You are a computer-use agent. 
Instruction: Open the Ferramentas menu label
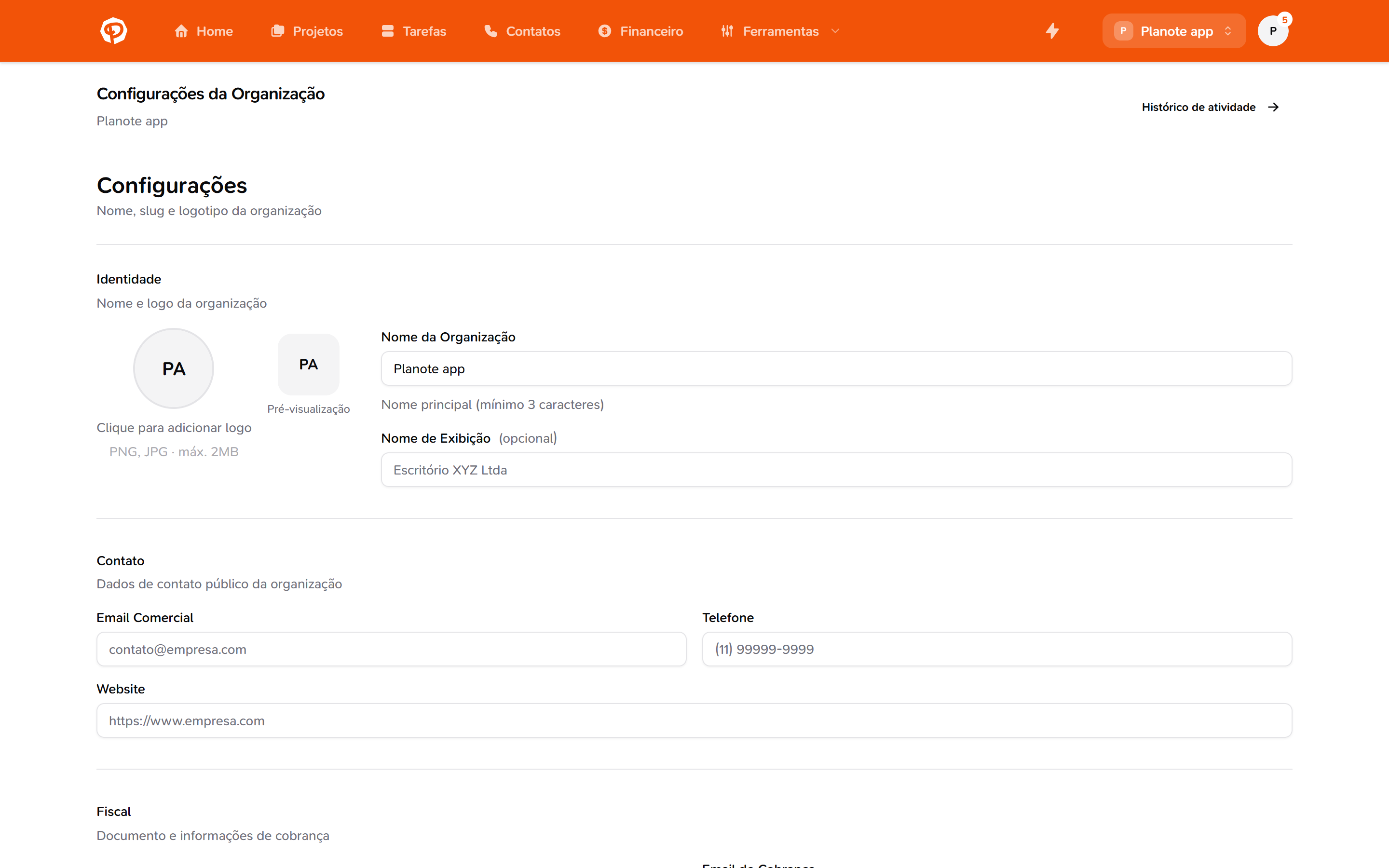click(x=781, y=31)
